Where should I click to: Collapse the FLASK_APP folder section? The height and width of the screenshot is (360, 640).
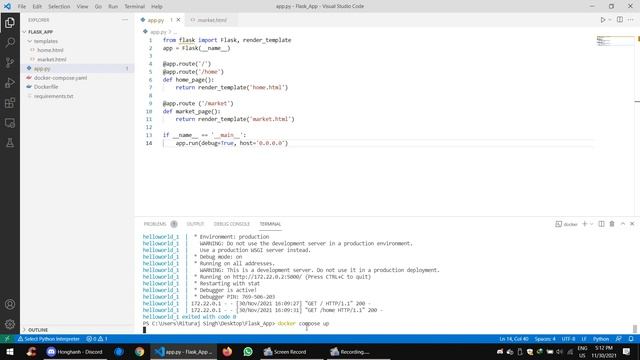[78, 31]
